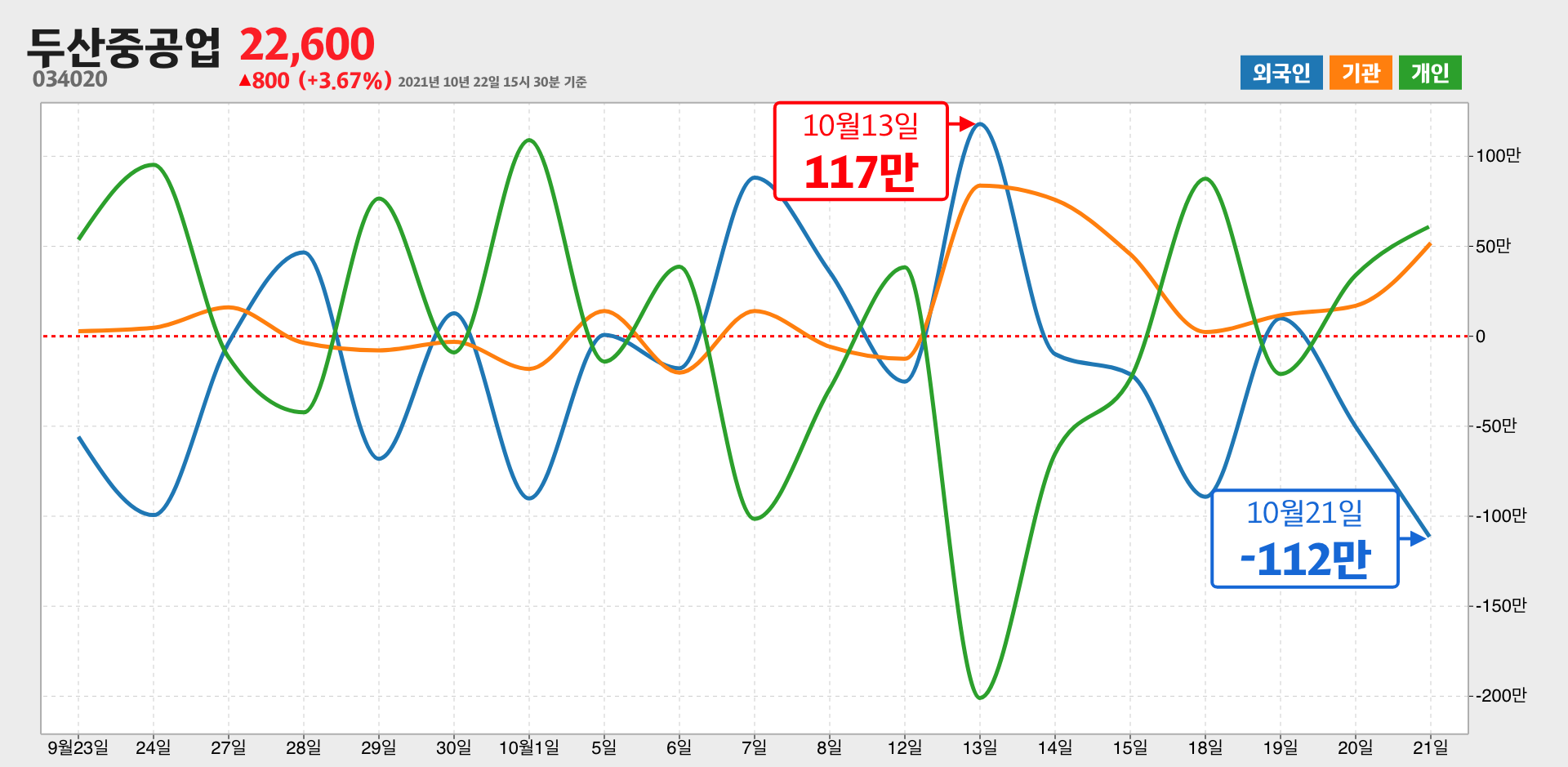Image resolution: width=1568 pixels, height=767 pixels.
Task: Click the x-axis label 9월23일
Action: coord(78,747)
